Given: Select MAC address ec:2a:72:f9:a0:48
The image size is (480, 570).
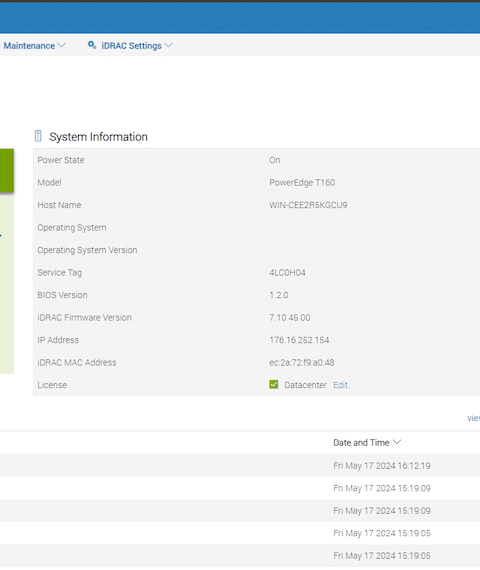Looking at the screenshot, I should click(302, 362).
